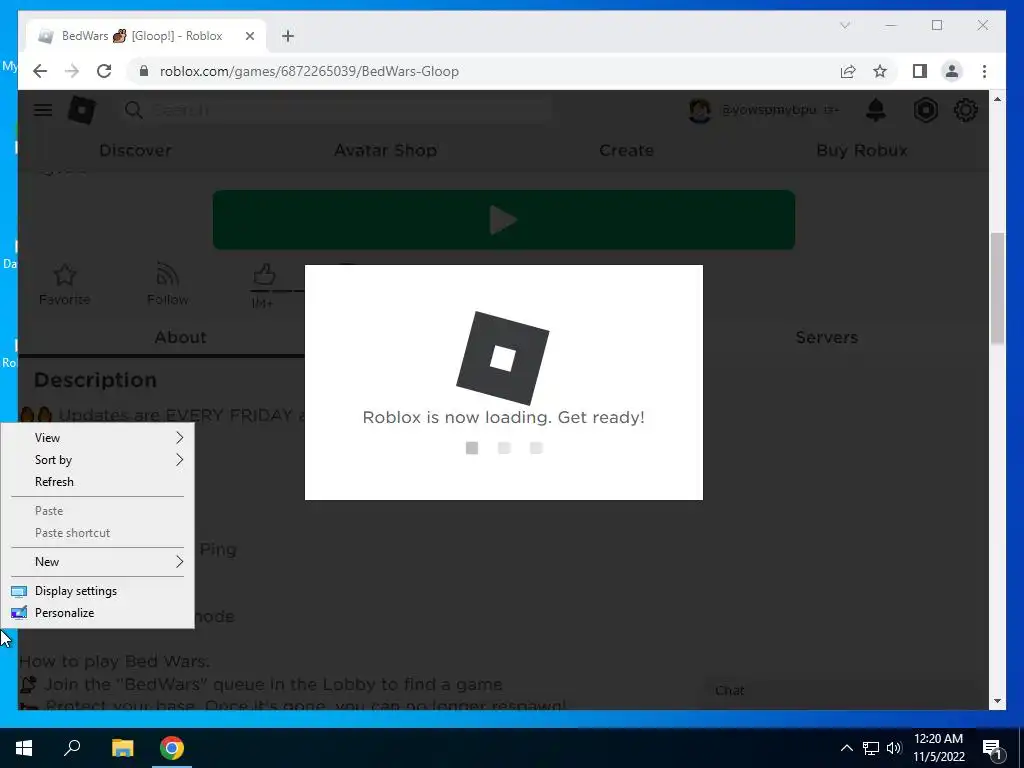The image size is (1024, 768).
Task: Click the green Play button
Action: click(x=504, y=219)
